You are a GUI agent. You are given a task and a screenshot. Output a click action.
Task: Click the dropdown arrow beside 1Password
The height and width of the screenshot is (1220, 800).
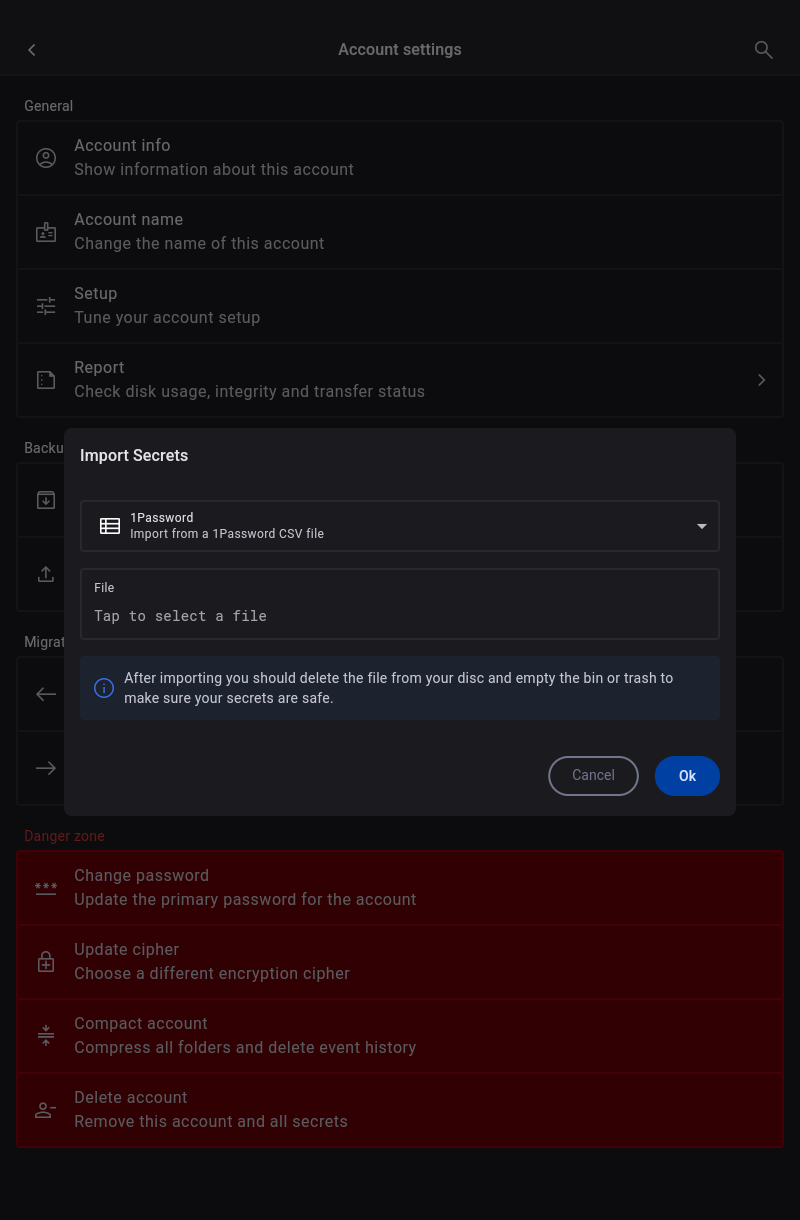[x=702, y=526]
